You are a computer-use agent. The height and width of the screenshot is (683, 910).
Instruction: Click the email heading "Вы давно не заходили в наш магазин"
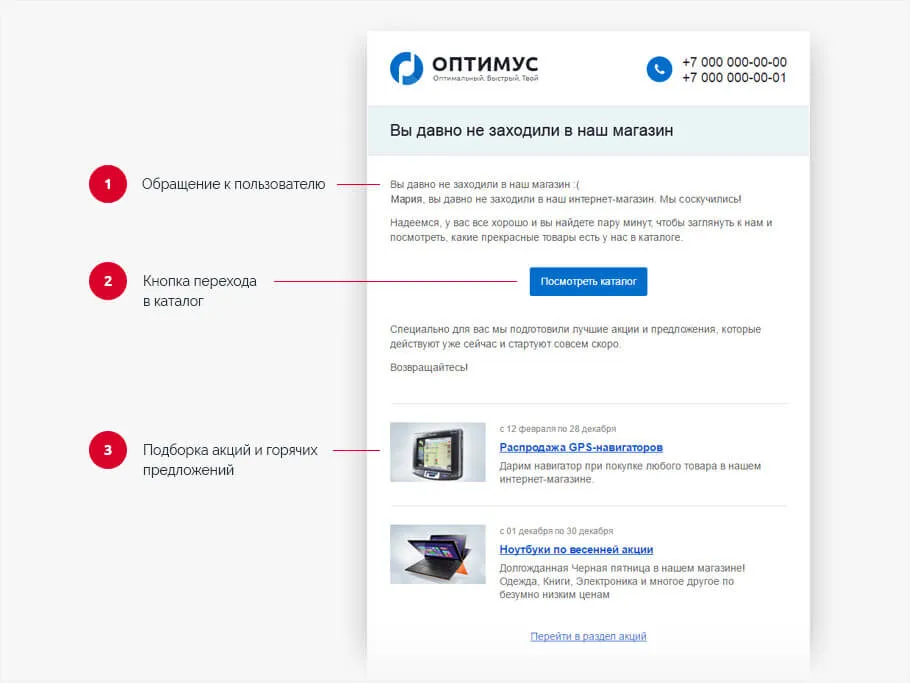[531, 131]
